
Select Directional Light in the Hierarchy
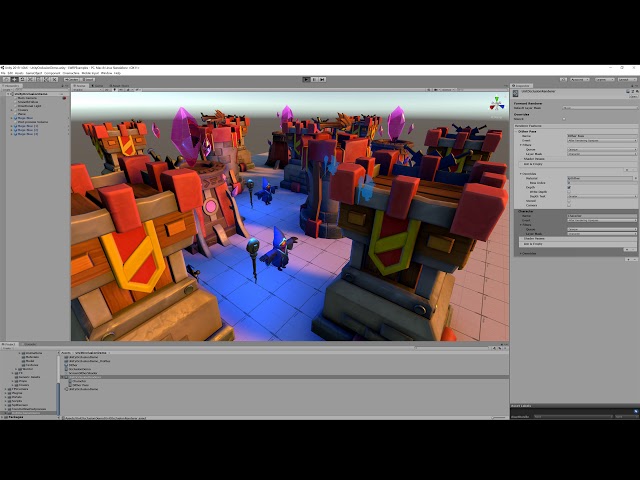tap(29, 106)
